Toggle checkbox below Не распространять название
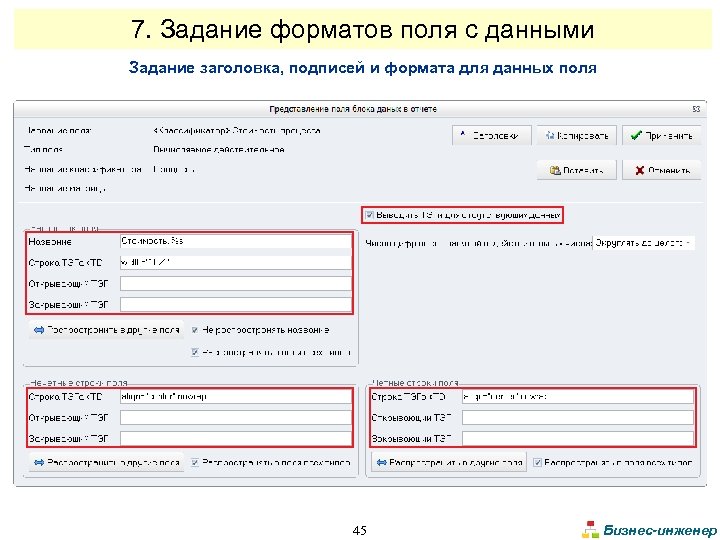 (x=195, y=352)
